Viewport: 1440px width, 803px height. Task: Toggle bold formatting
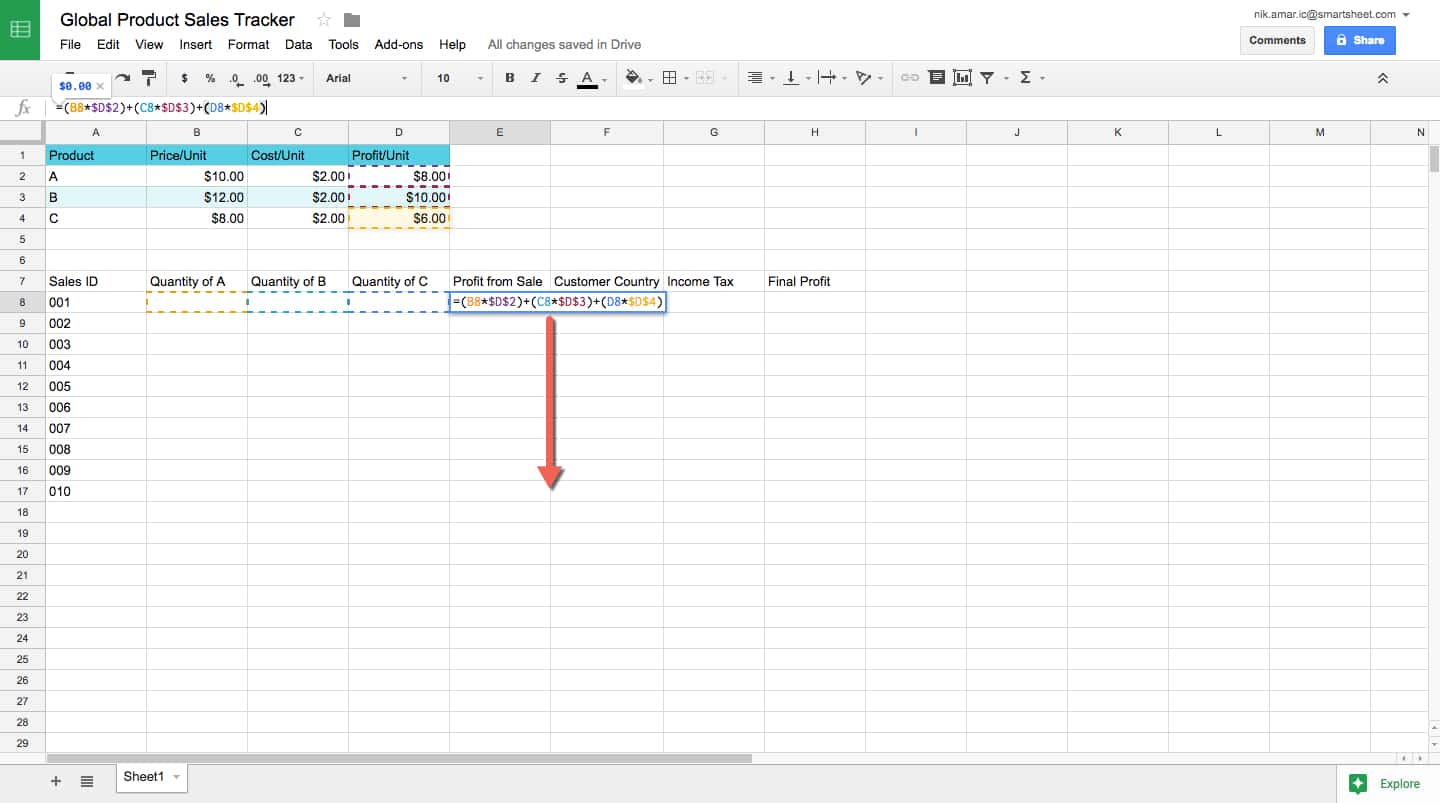tap(510, 78)
